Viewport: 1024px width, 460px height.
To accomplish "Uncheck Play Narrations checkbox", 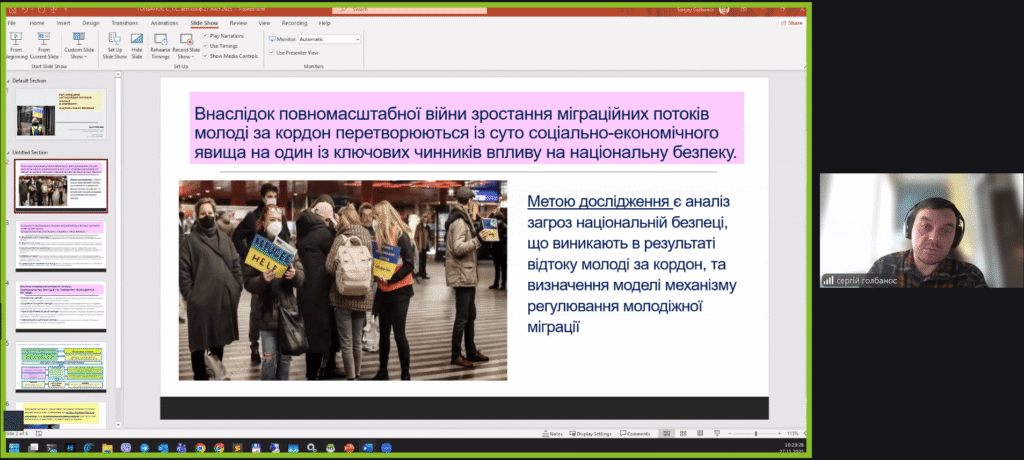I will [x=206, y=36].
